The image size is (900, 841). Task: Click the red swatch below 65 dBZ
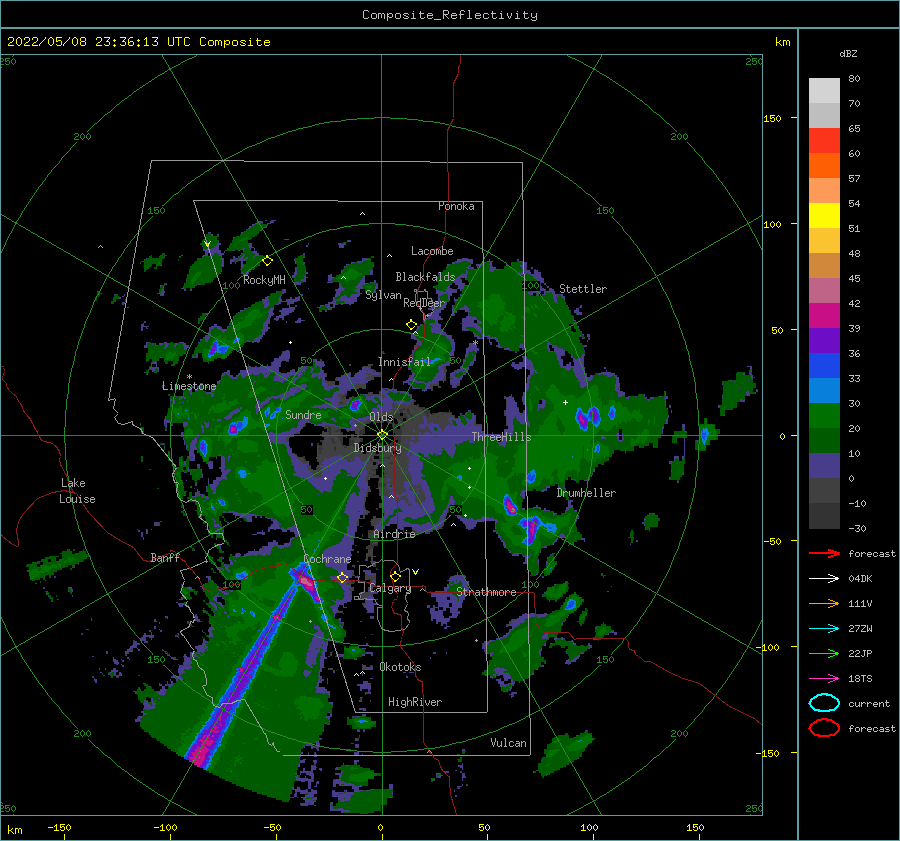[x=824, y=141]
